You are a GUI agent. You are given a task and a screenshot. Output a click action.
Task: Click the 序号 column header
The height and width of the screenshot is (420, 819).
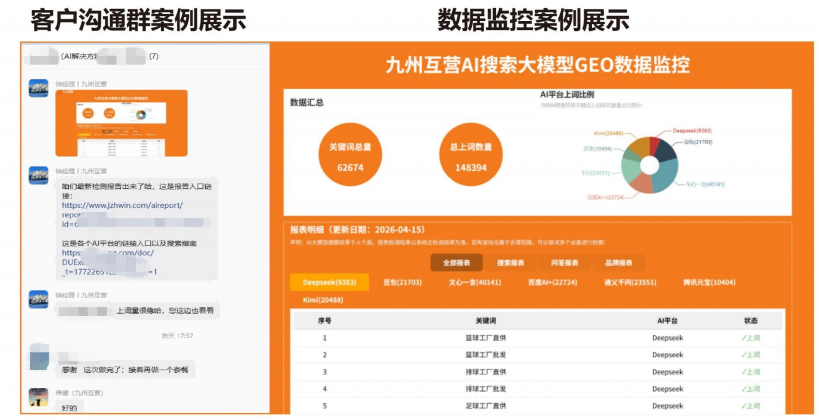pyautogui.click(x=324, y=321)
